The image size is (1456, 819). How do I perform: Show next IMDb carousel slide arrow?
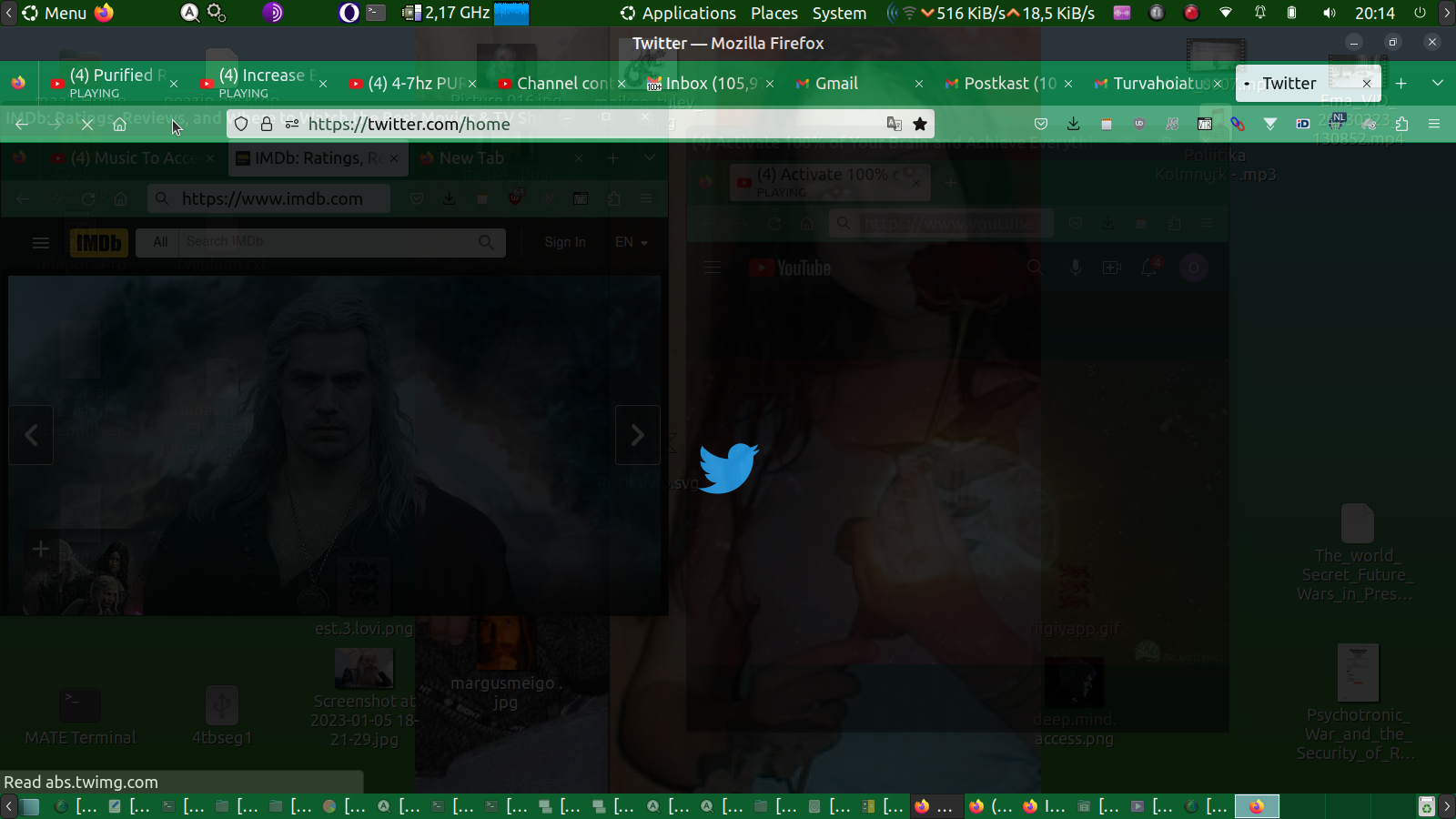click(x=638, y=435)
